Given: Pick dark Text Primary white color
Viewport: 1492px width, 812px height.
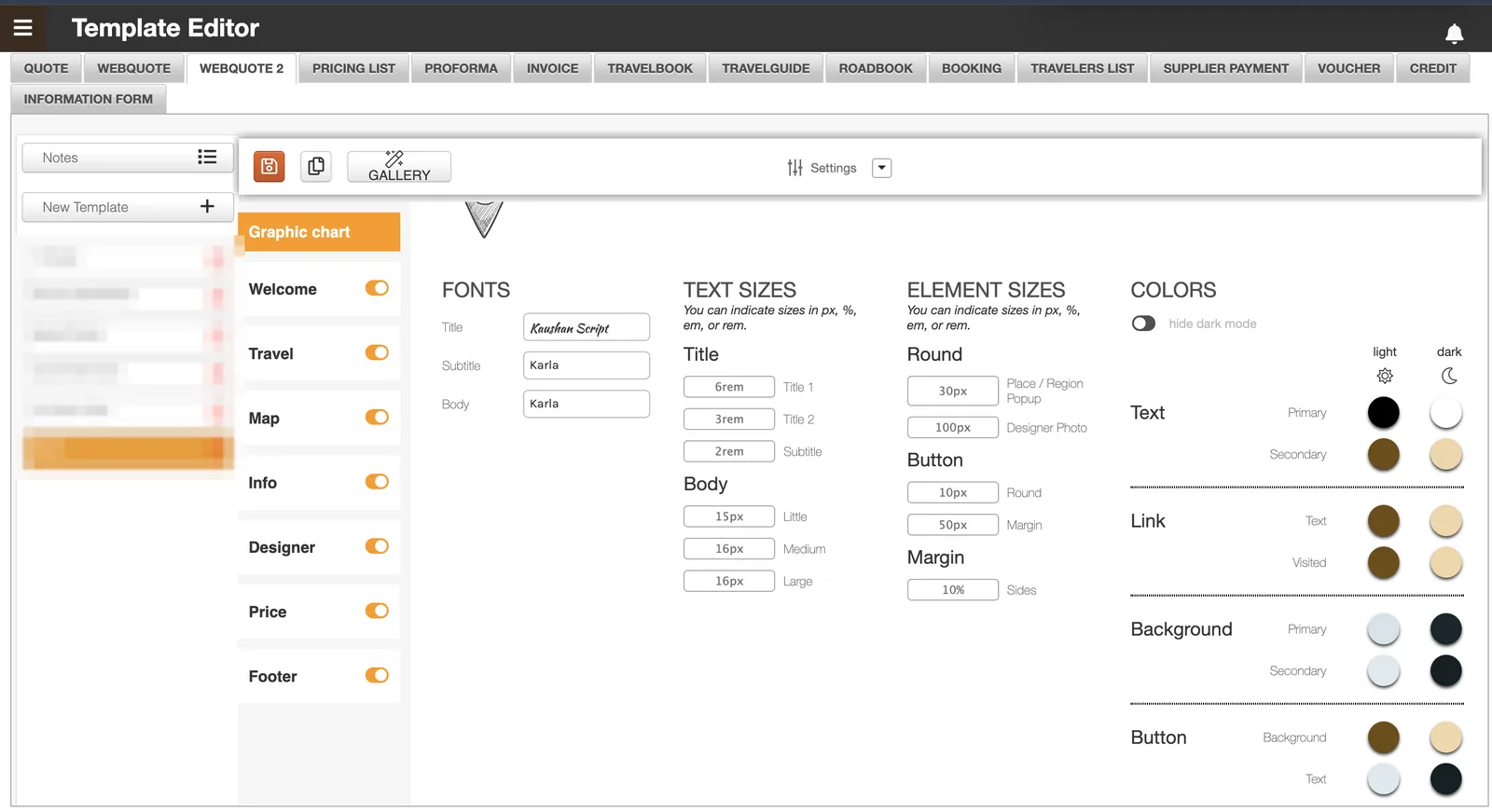Looking at the screenshot, I should pos(1446,412).
